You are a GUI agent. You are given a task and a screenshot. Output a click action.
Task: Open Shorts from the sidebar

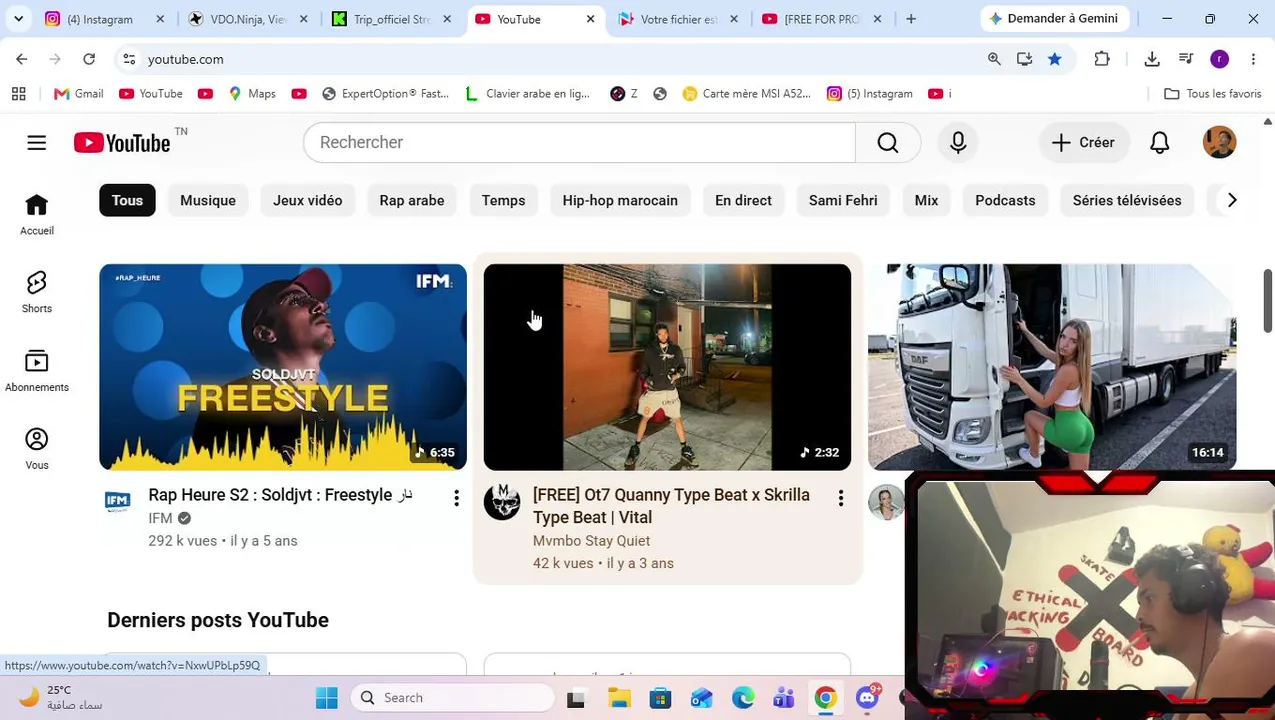pos(37,292)
